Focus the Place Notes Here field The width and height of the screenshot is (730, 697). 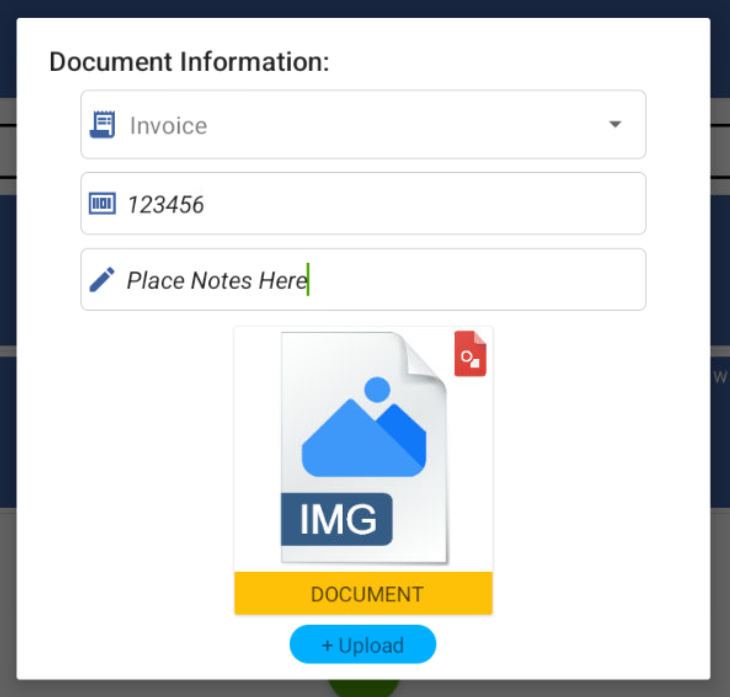363,279
